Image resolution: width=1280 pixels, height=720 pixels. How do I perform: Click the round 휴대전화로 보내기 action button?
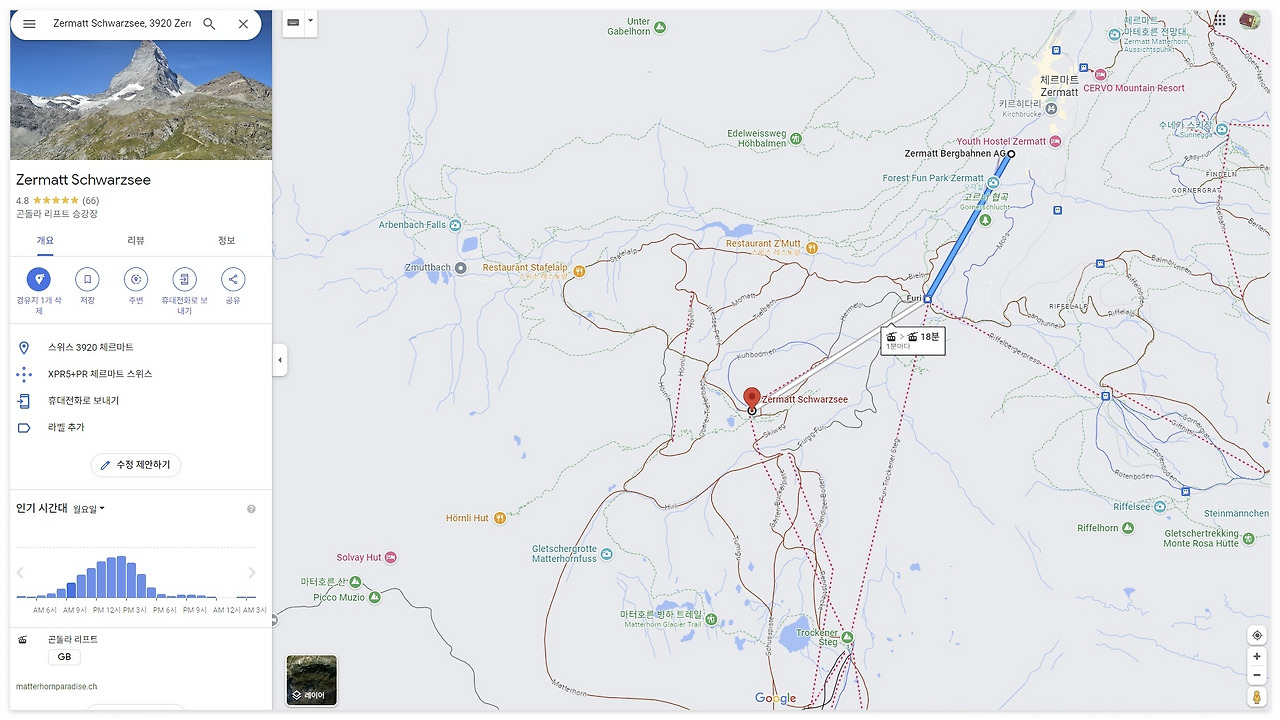[x=184, y=279]
